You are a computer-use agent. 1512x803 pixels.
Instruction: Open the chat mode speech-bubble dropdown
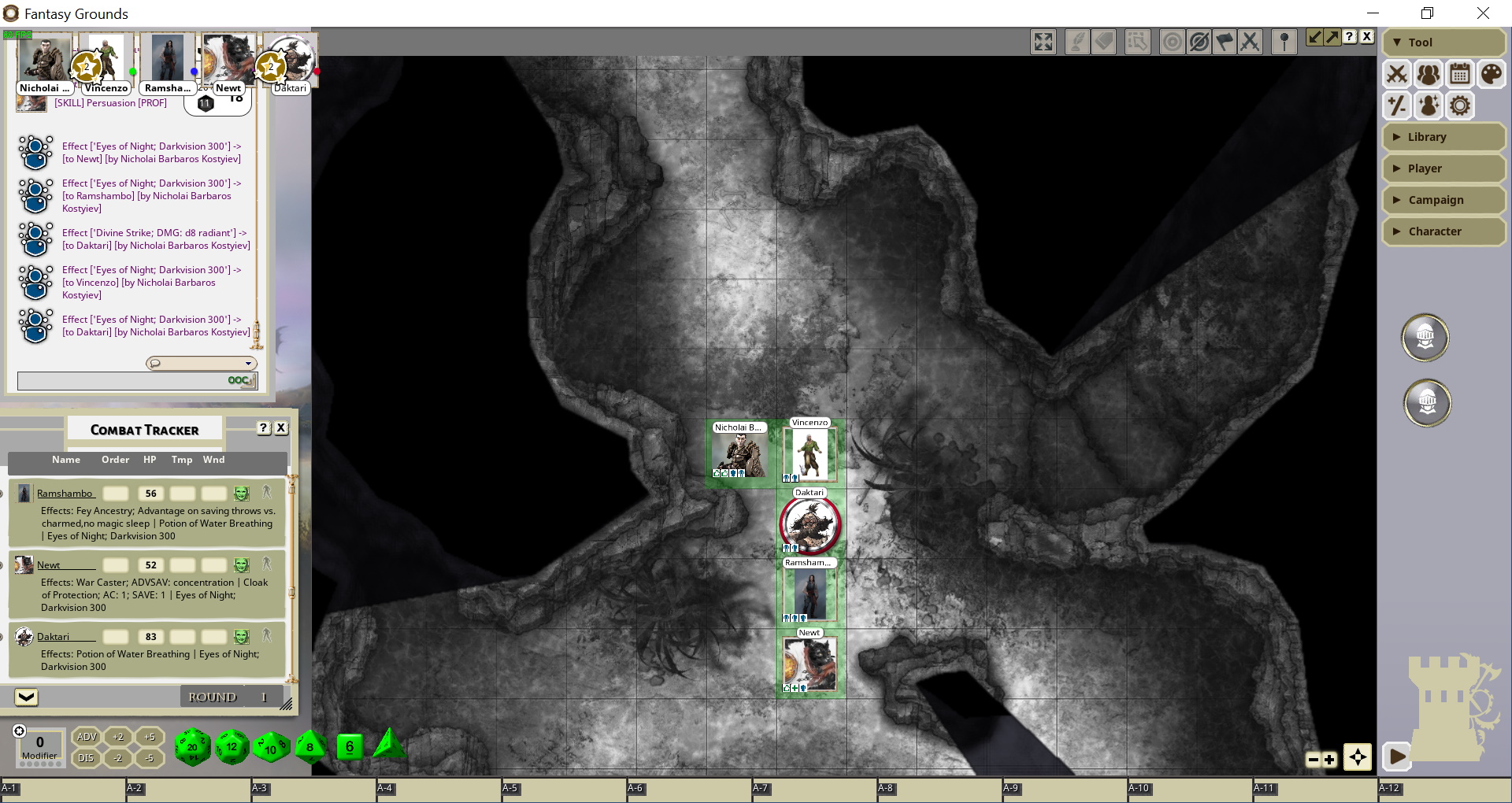pyautogui.click(x=202, y=363)
